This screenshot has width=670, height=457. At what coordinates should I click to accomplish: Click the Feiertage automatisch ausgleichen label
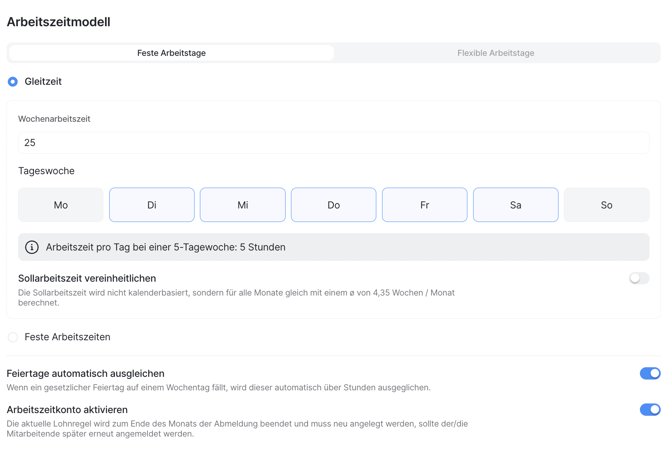tap(85, 373)
